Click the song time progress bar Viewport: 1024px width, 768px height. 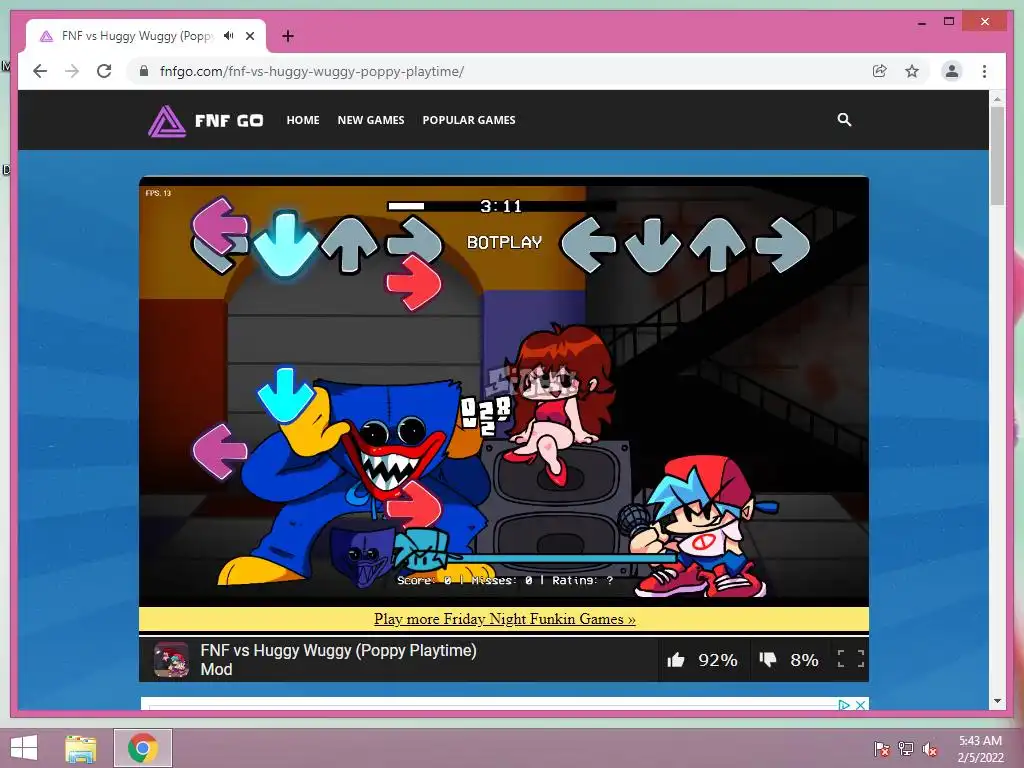coord(501,206)
